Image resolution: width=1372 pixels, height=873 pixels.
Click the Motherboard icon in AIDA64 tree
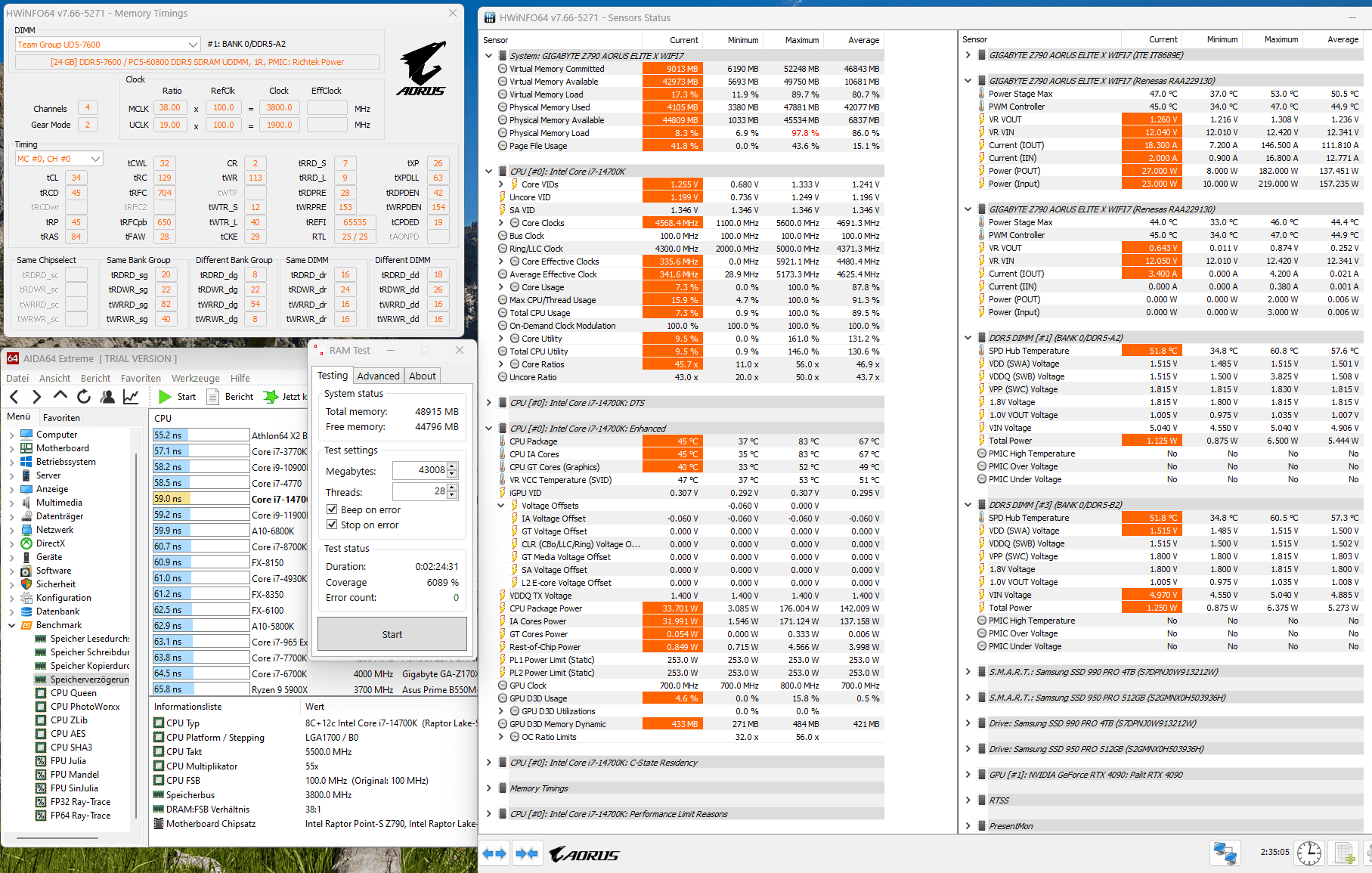(26, 448)
